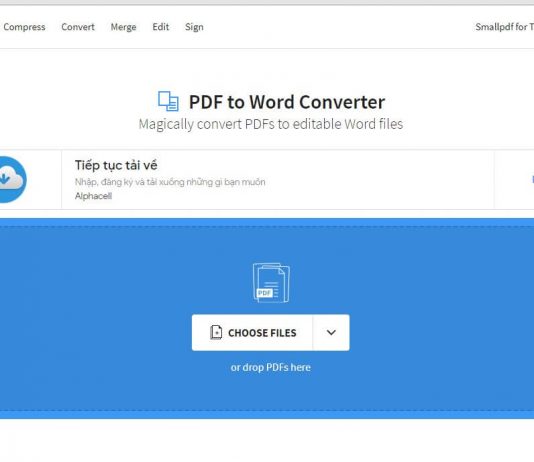Open the Merge menu item
The height and width of the screenshot is (462, 534).
(x=123, y=27)
